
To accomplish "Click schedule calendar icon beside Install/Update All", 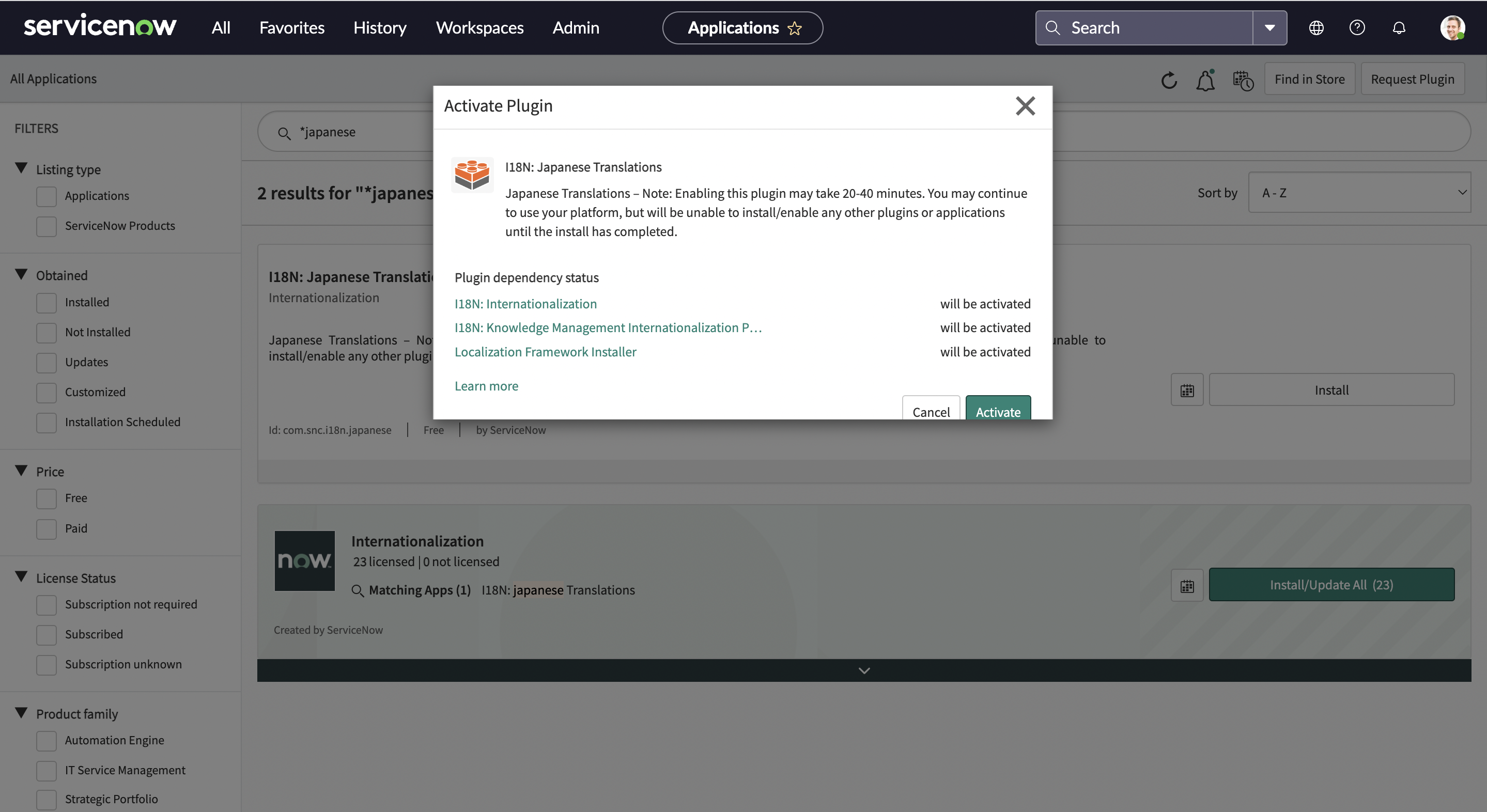I will pos(1187,585).
